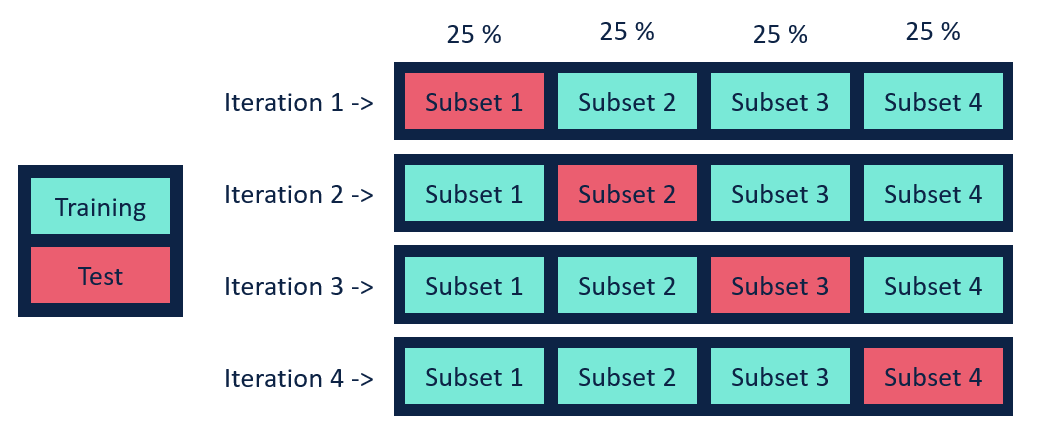Screen dimensions: 1038x440
Task: Select the Iteration 2 -> label
Action: click(x=299, y=195)
